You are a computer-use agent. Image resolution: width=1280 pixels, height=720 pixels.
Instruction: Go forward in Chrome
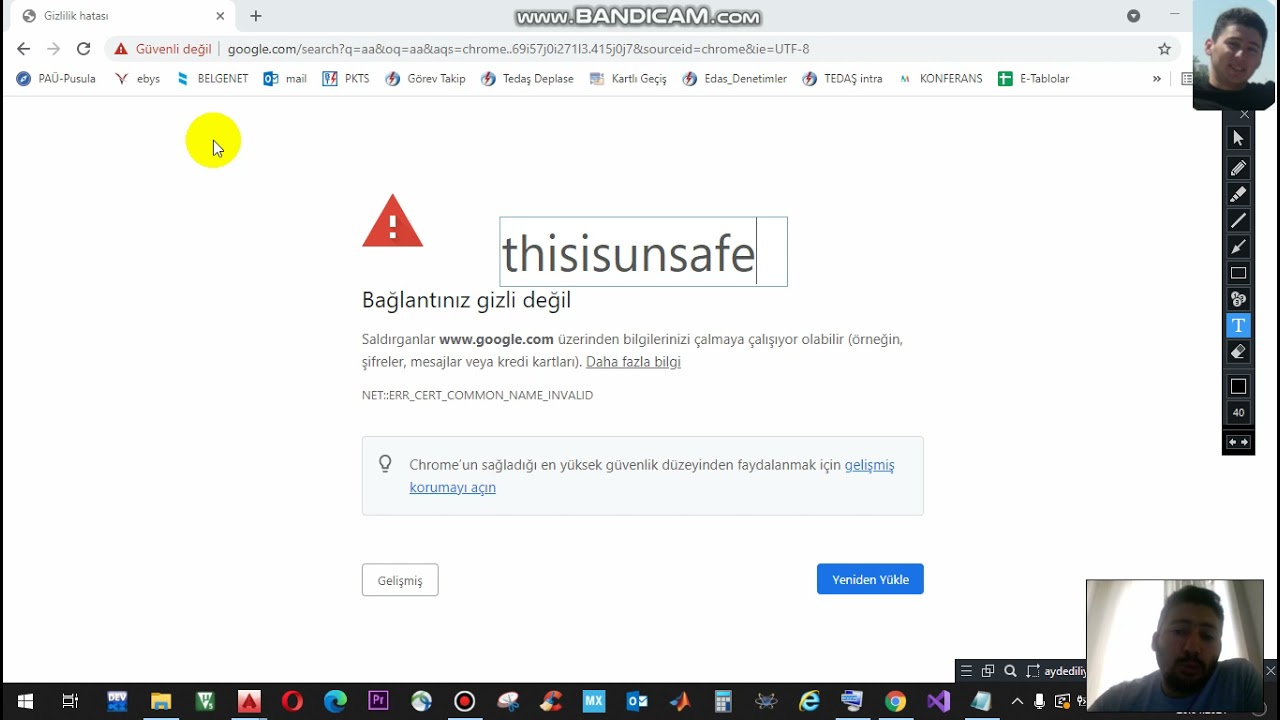pyautogui.click(x=53, y=49)
